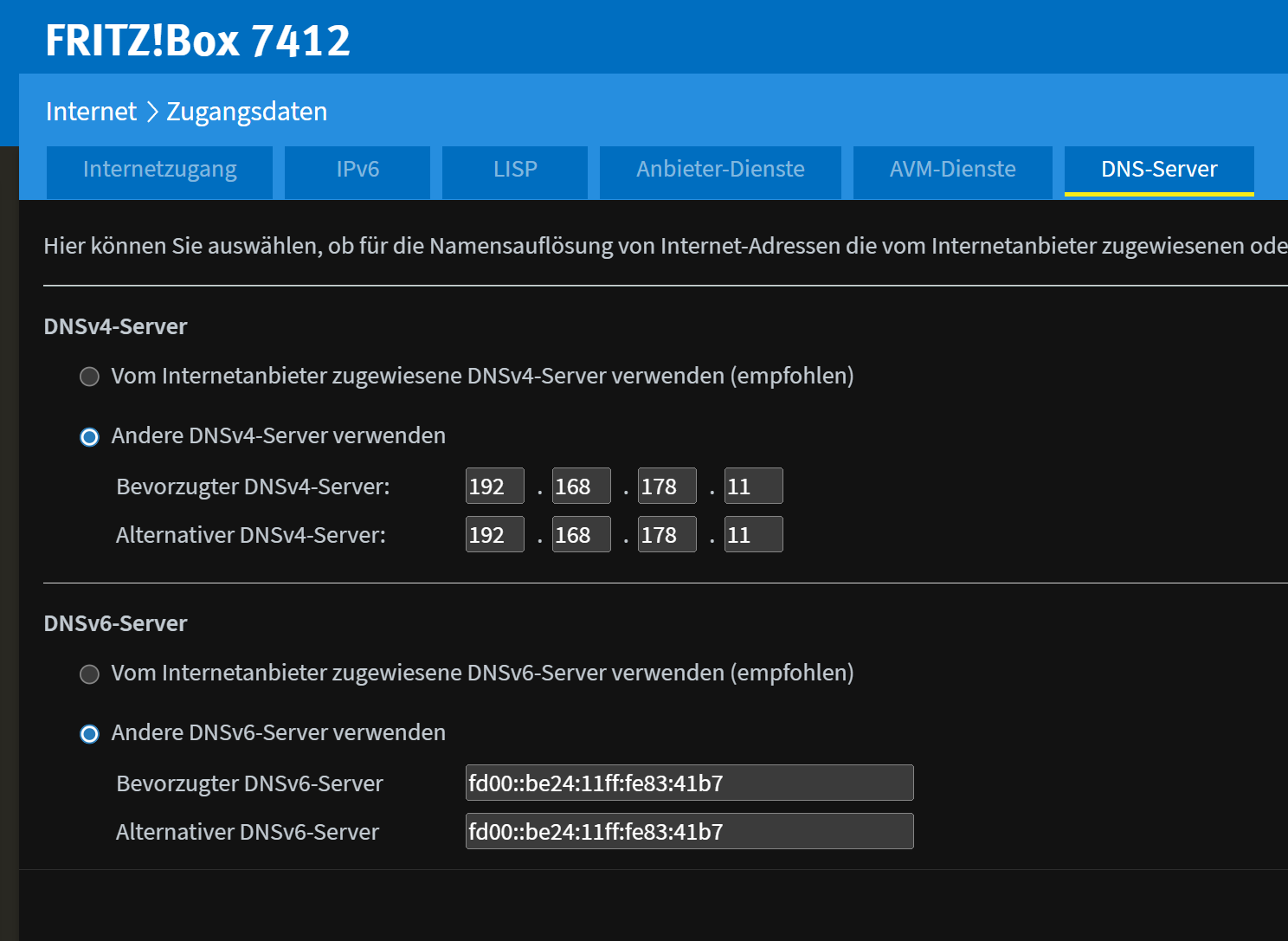Focus last octet of Bevorzugter DNSv4-Server
Image resolution: width=1288 pixels, height=941 pixels.
tap(753, 487)
